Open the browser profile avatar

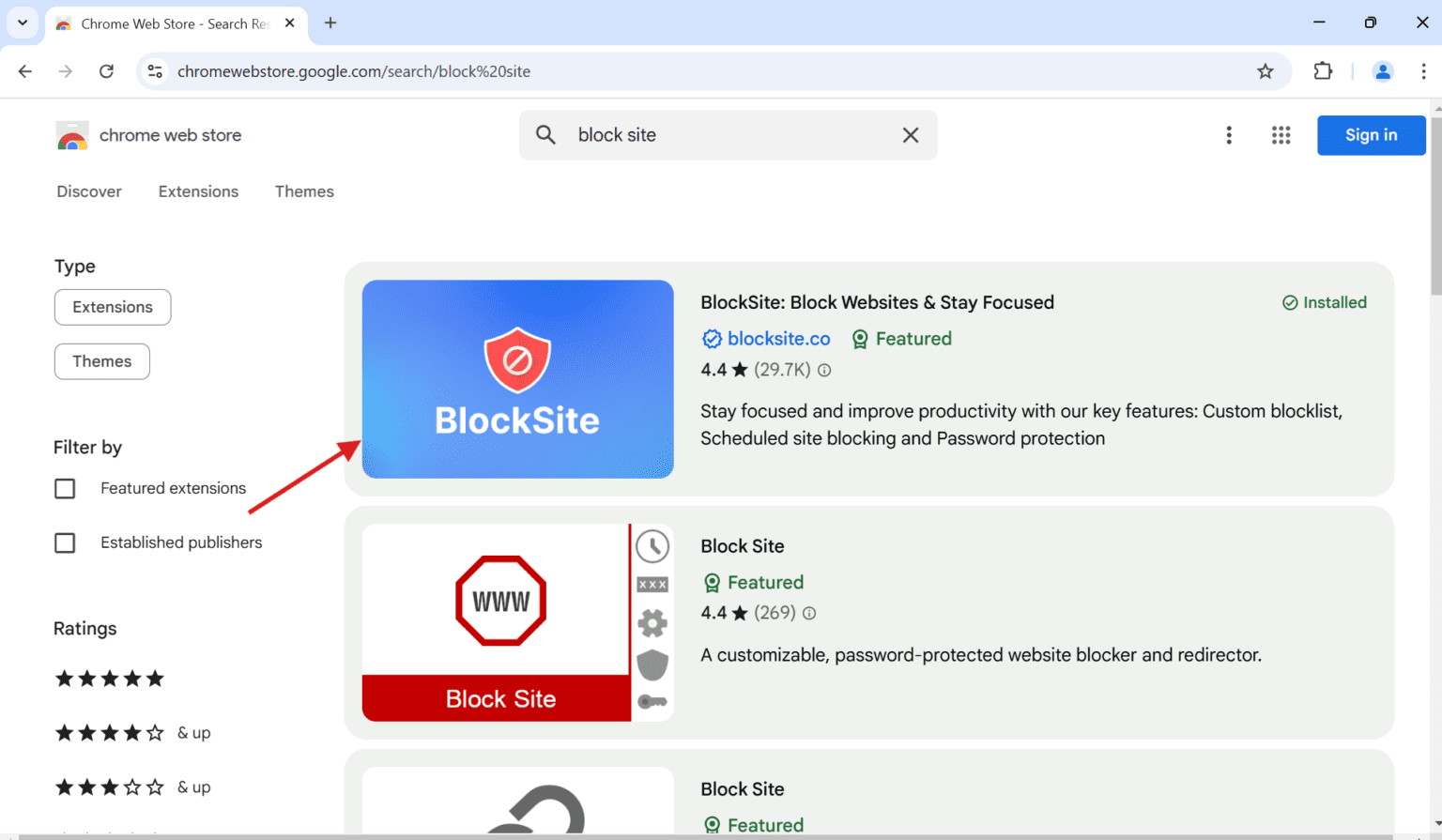pyautogui.click(x=1383, y=71)
